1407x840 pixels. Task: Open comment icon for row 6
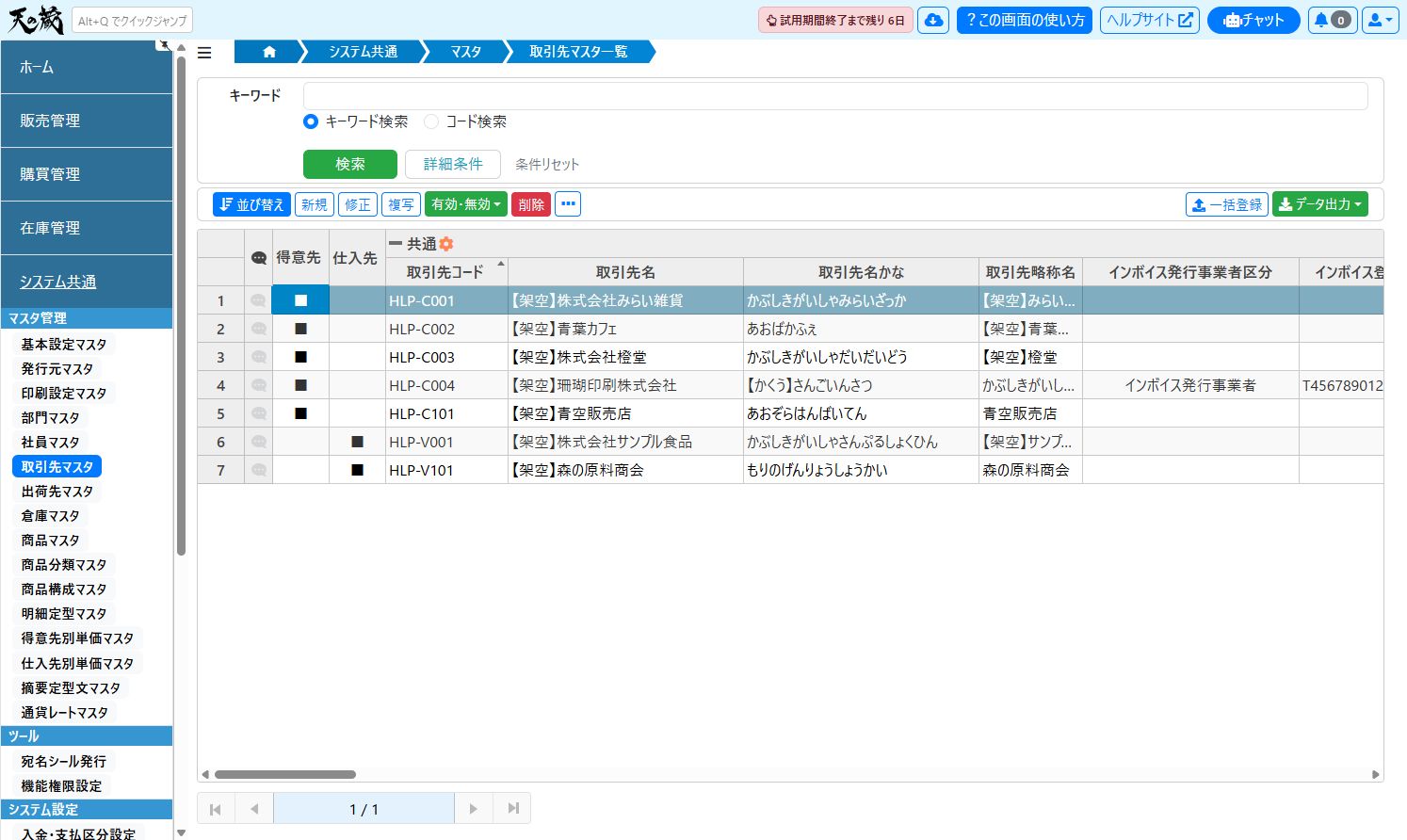[259, 442]
